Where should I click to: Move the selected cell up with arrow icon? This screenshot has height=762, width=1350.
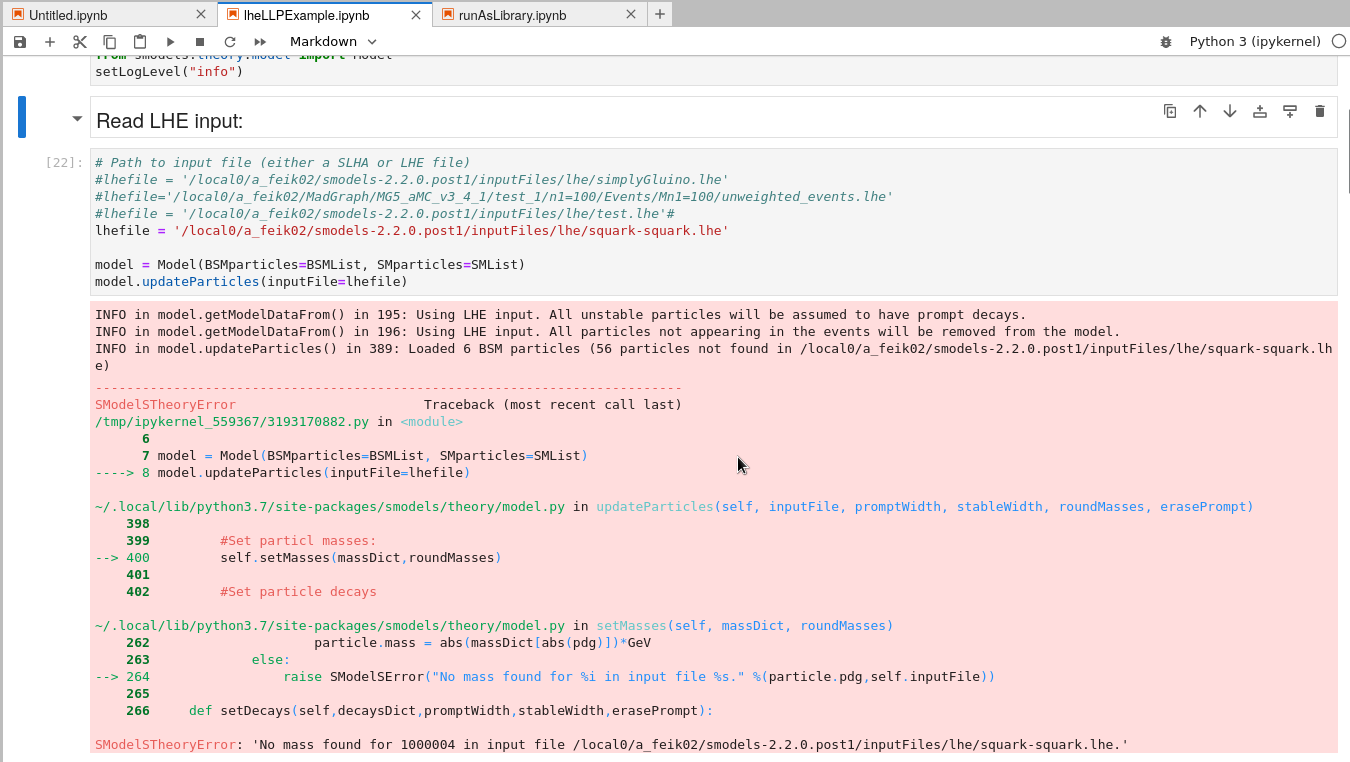click(1200, 112)
